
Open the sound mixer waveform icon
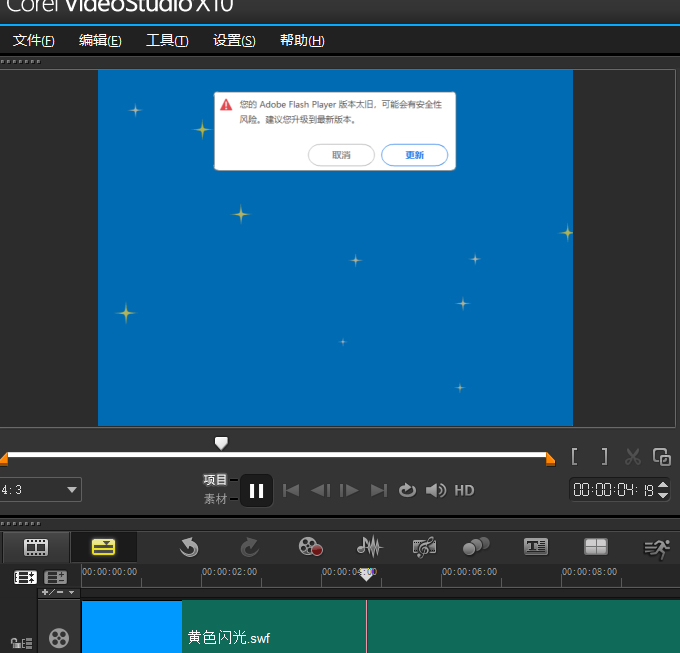click(369, 546)
